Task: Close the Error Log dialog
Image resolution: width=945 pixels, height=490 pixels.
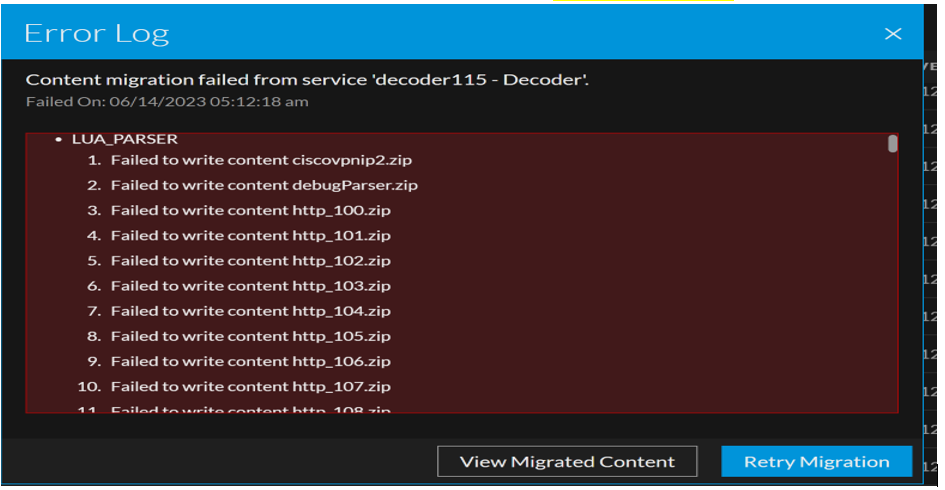Action: coord(893,34)
